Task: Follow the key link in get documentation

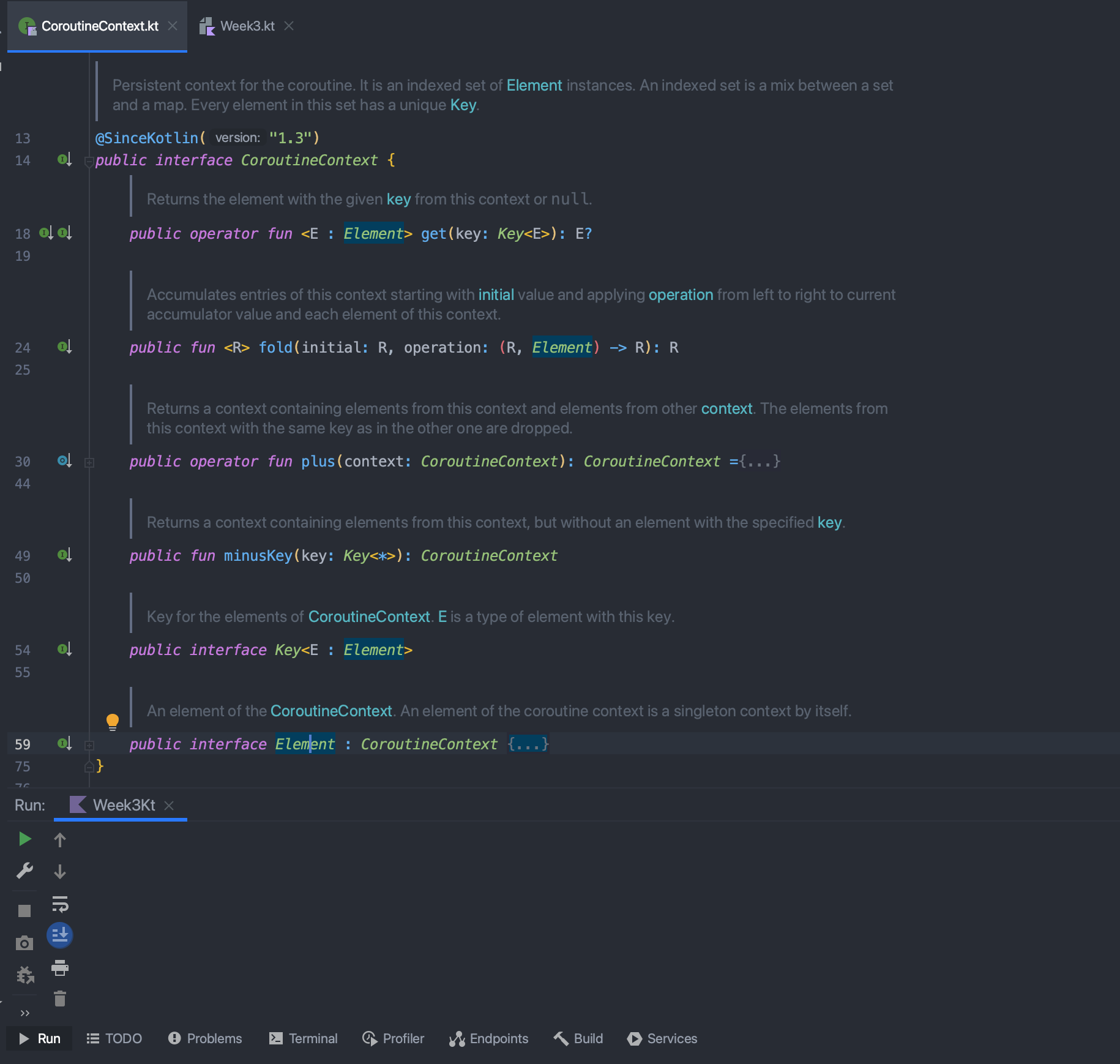Action: tap(398, 199)
